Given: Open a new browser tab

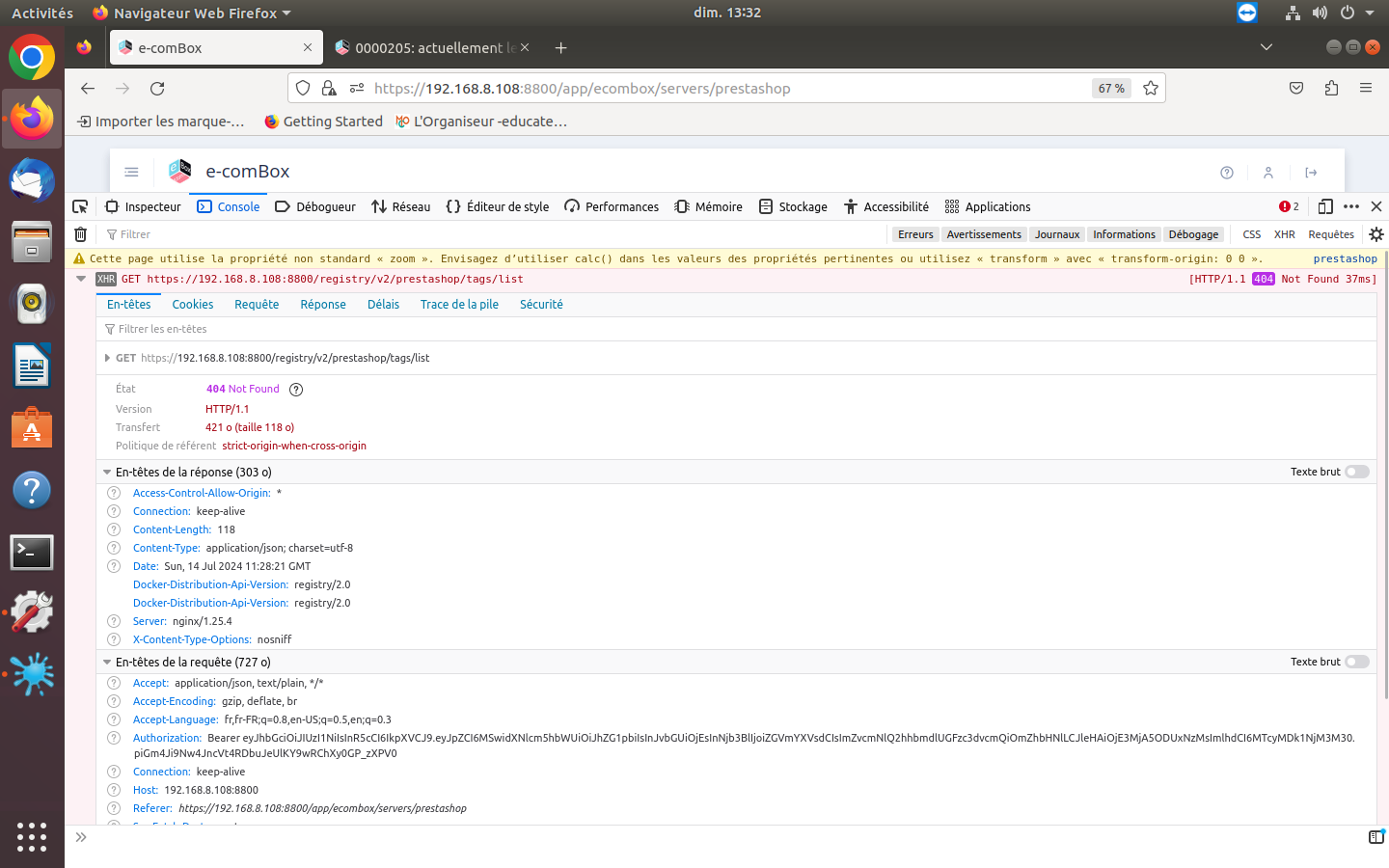Looking at the screenshot, I should (x=560, y=47).
